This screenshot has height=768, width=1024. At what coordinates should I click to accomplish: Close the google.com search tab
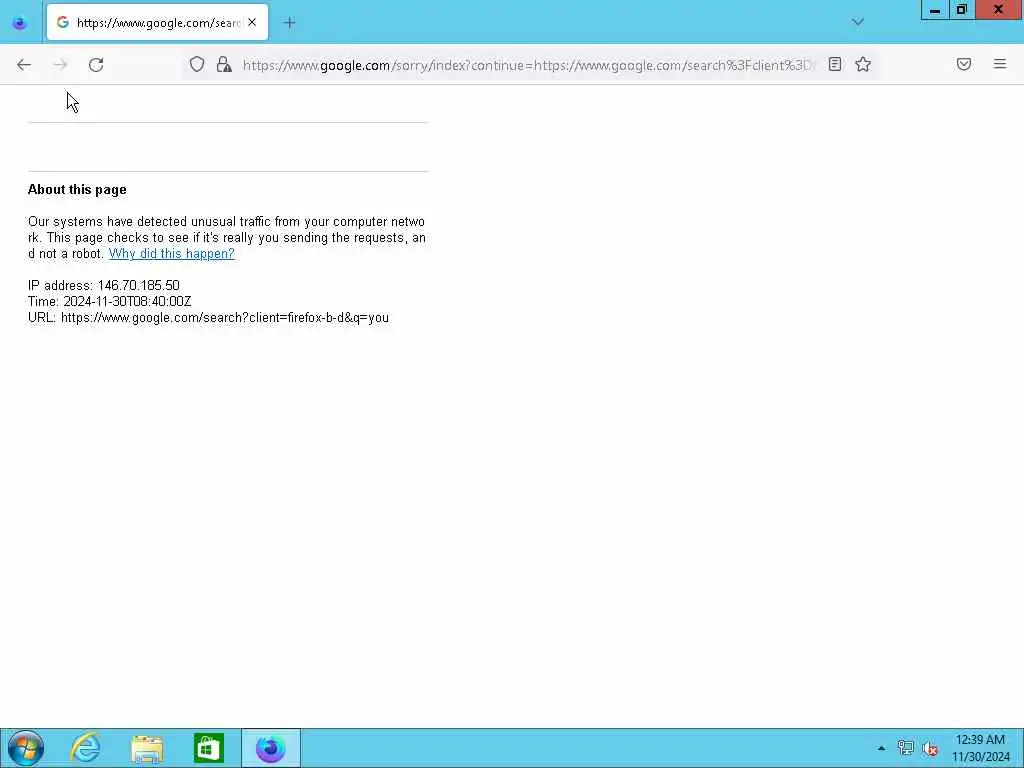(252, 22)
